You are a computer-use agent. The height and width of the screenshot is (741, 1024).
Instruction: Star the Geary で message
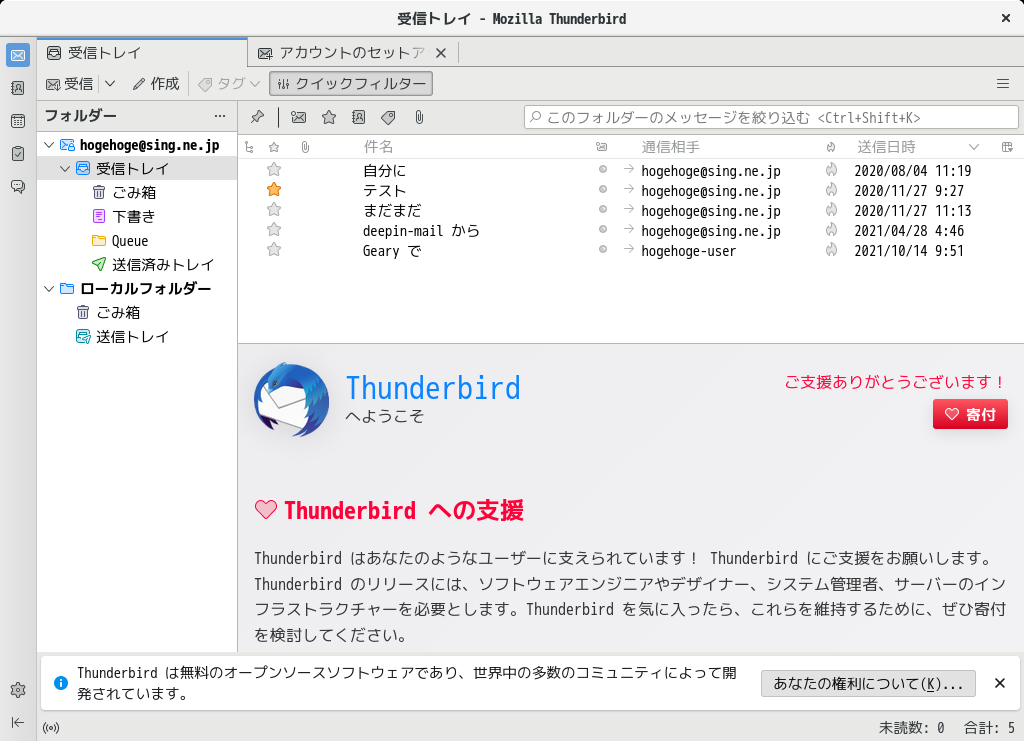(x=274, y=249)
